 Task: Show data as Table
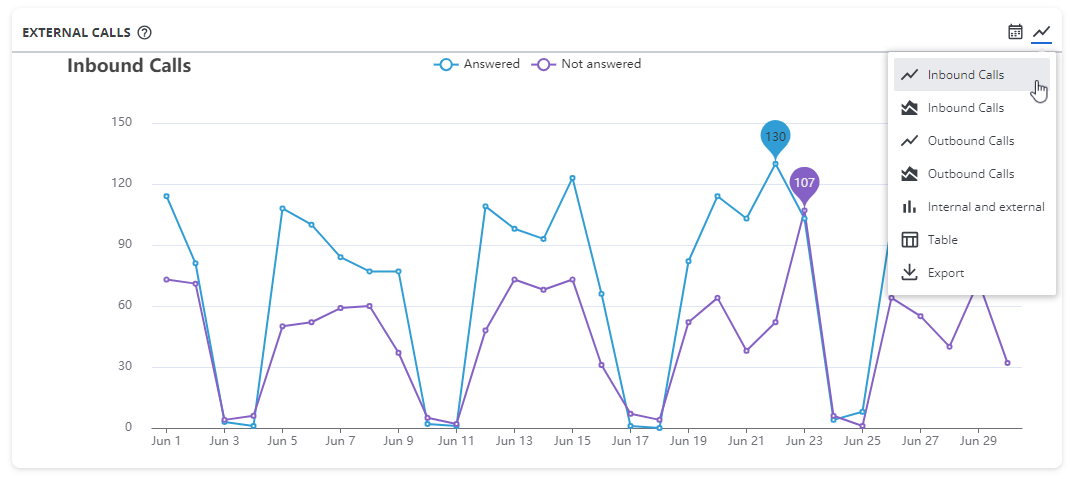tap(942, 240)
